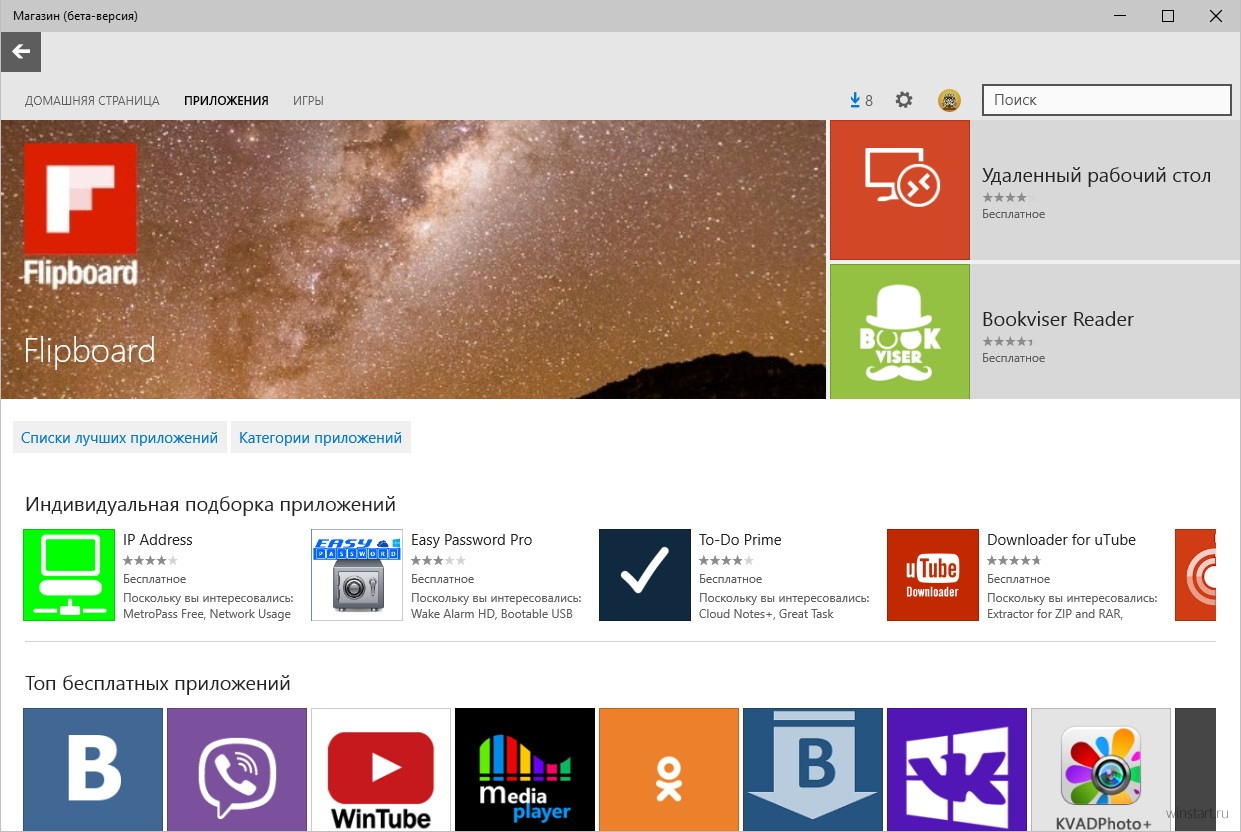Open the WinTube app tile
Screen dimensions: 1241x832
(x=381, y=769)
